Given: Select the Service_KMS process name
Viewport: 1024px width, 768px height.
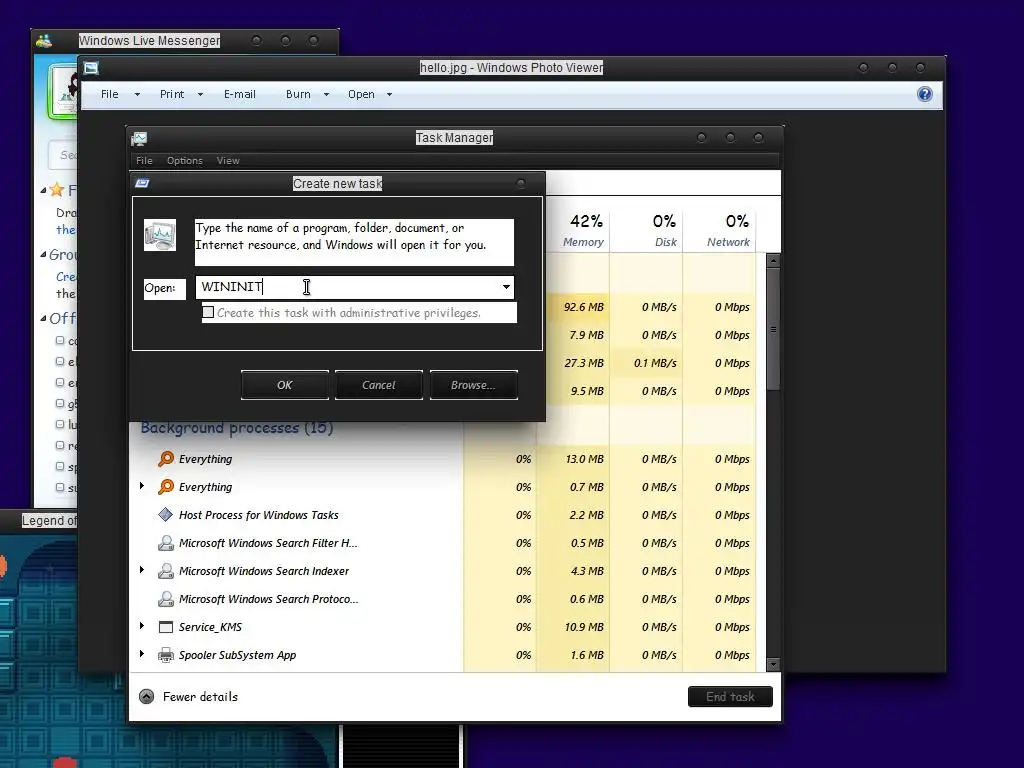Looking at the screenshot, I should click(x=210, y=627).
